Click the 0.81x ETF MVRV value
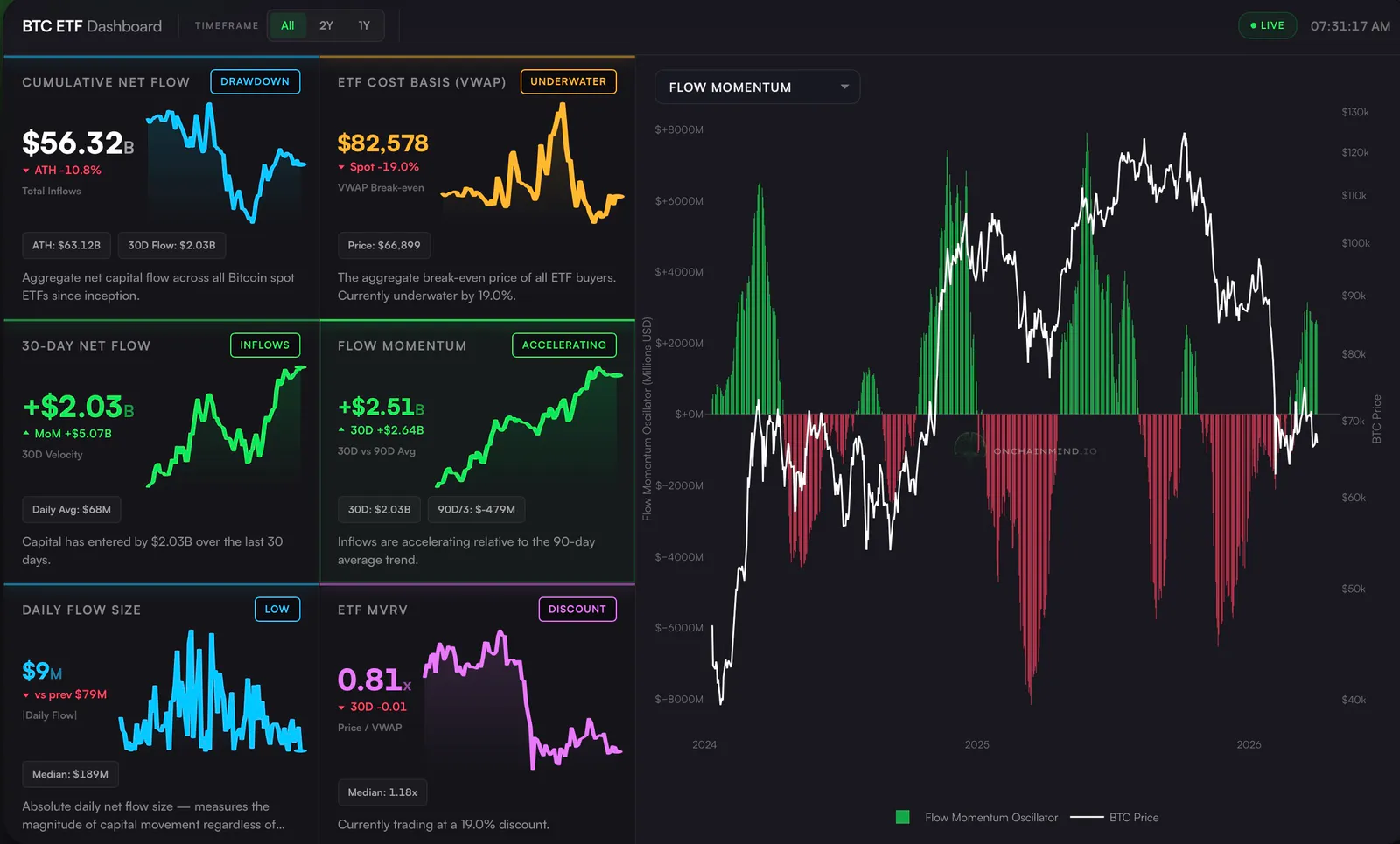Viewport: 1400px width, 844px height. (x=374, y=680)
